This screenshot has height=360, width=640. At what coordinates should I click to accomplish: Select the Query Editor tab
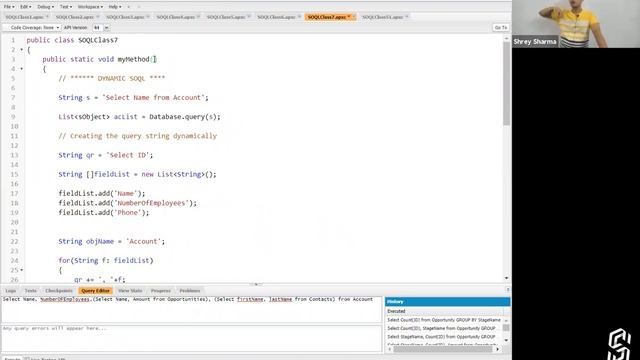(95, 291)
